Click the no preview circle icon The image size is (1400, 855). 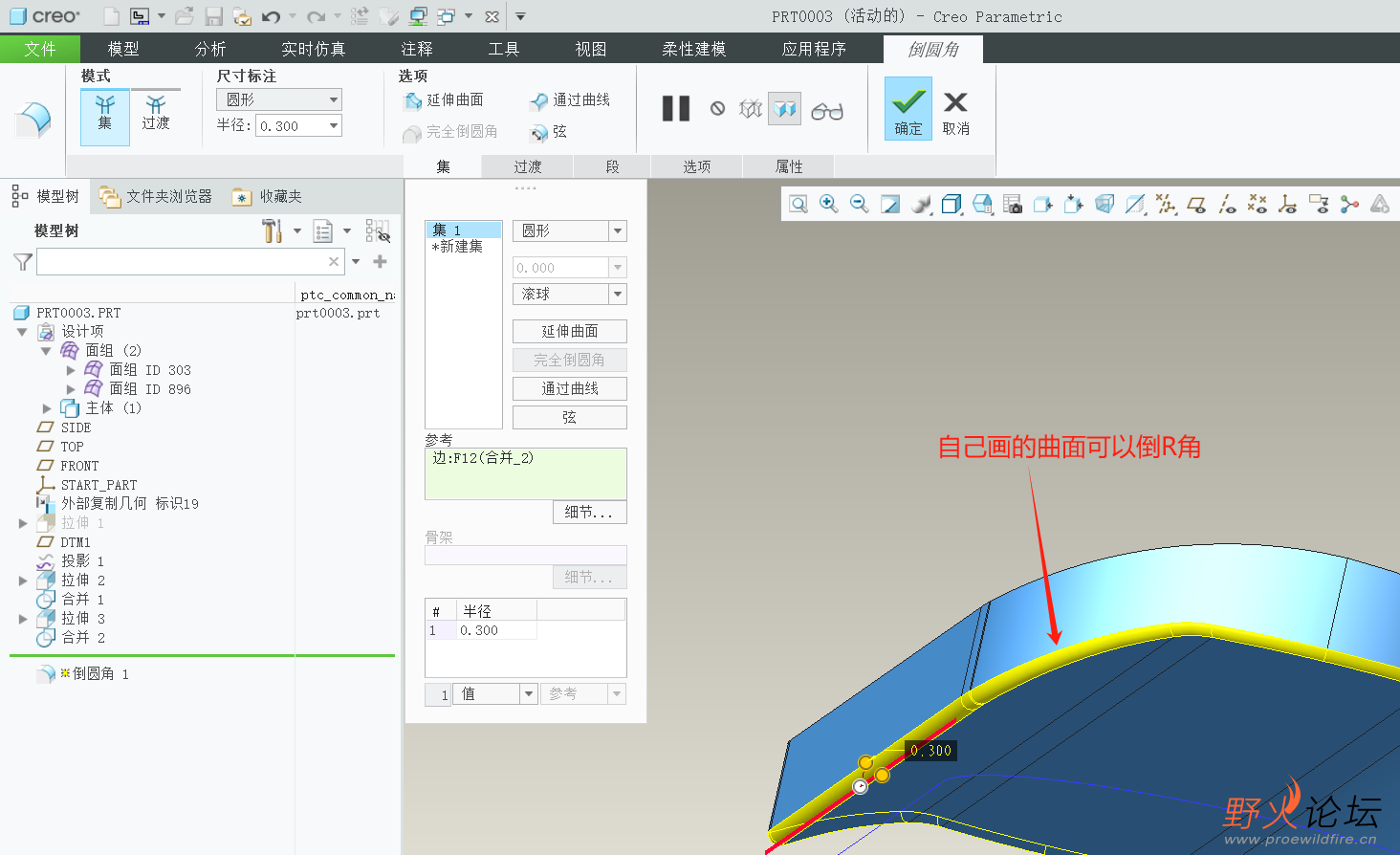coord(717,109)
